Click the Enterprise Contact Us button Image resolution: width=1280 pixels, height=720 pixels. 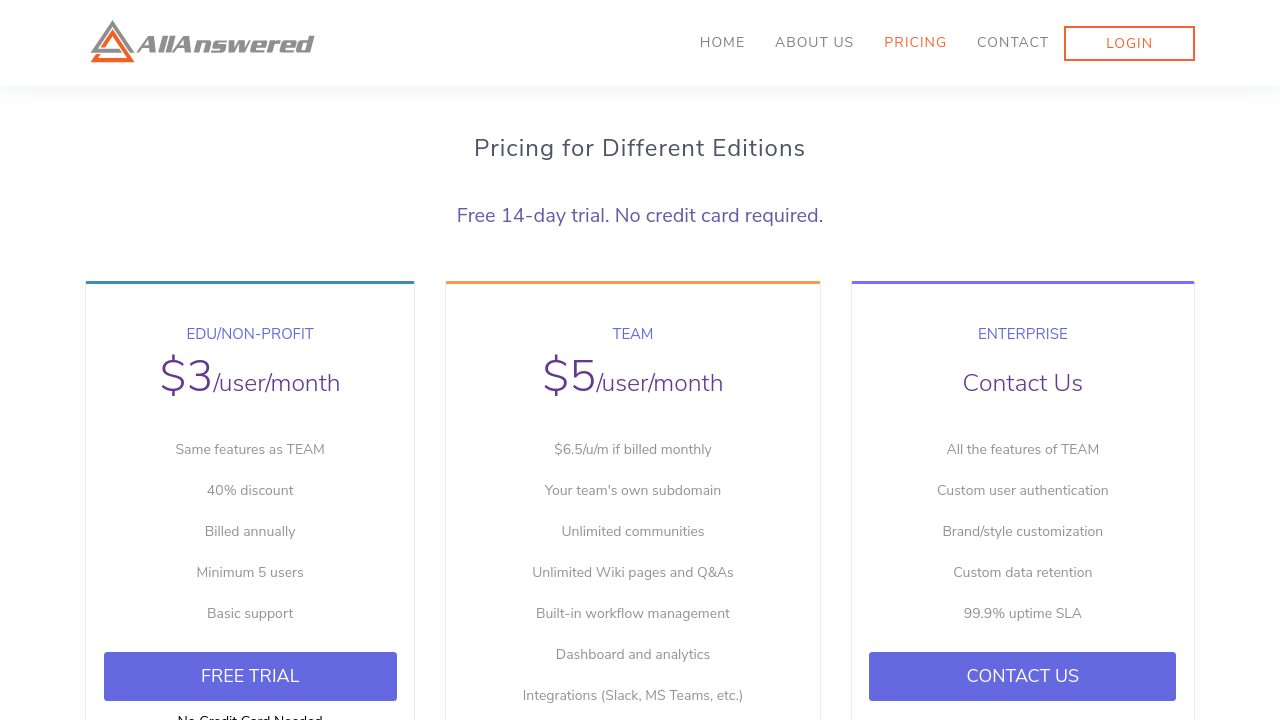point(1022,676)
